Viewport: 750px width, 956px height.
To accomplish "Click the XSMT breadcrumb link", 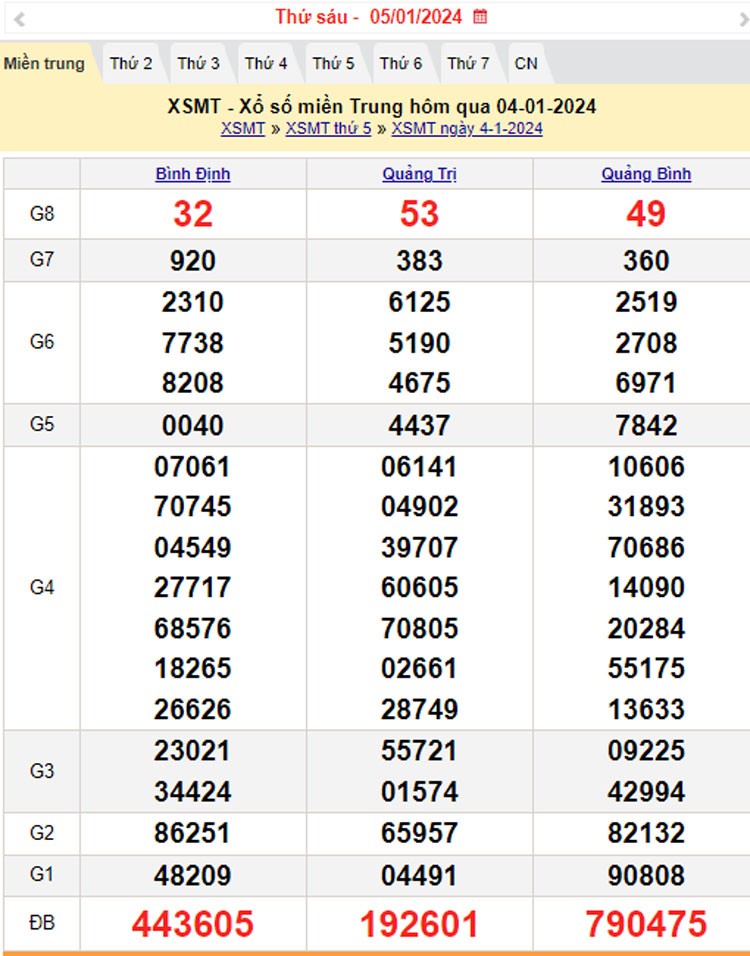I will click(x=243, y=128).
